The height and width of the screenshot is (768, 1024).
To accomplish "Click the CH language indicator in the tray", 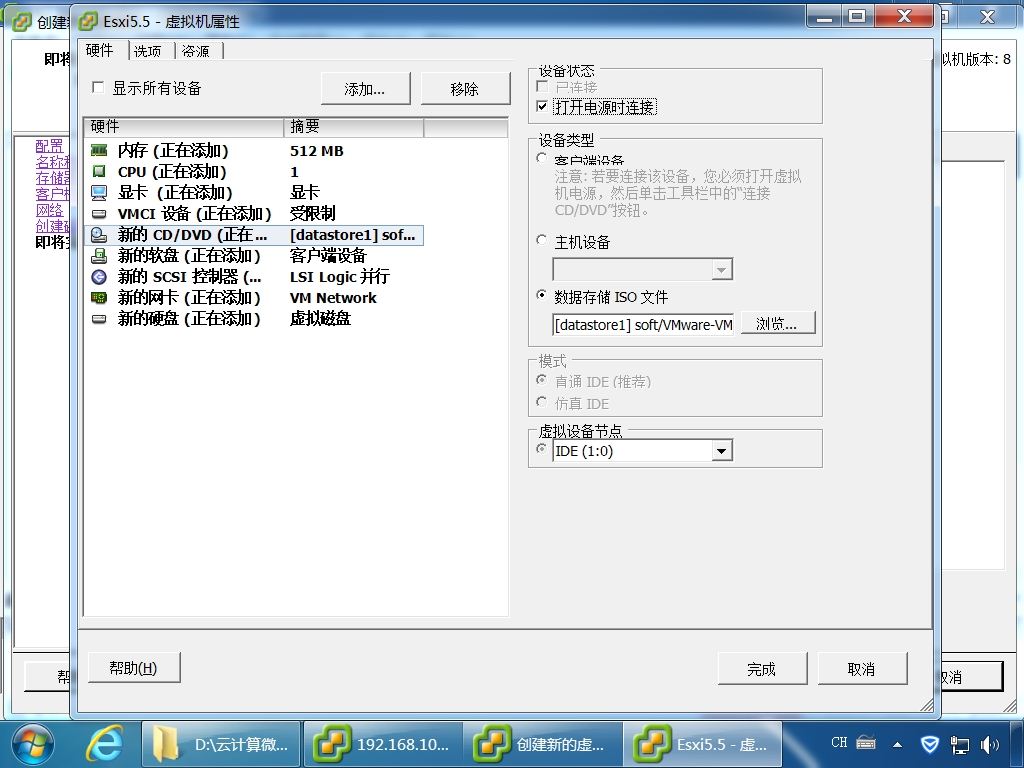I will click(x=839, y=743).
